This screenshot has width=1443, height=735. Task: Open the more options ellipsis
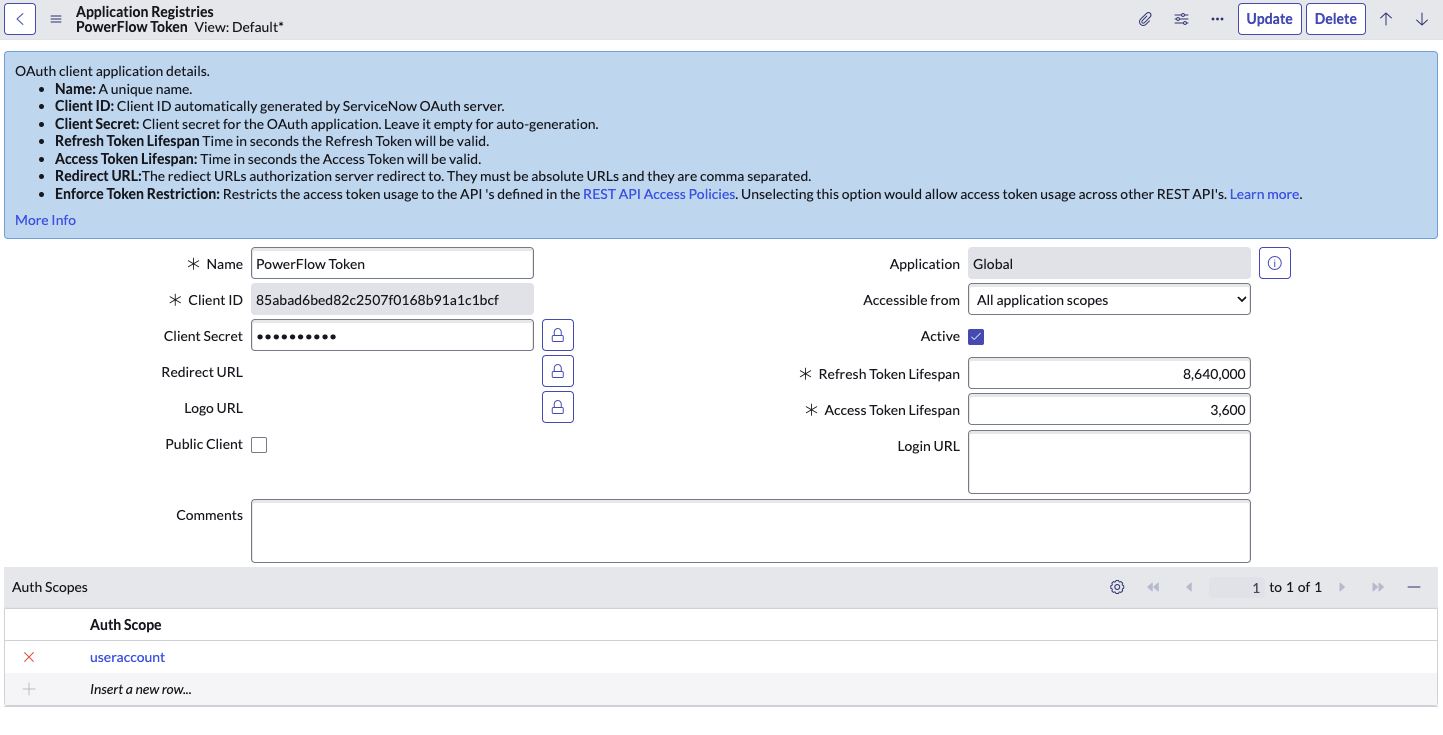[1217, 19]
